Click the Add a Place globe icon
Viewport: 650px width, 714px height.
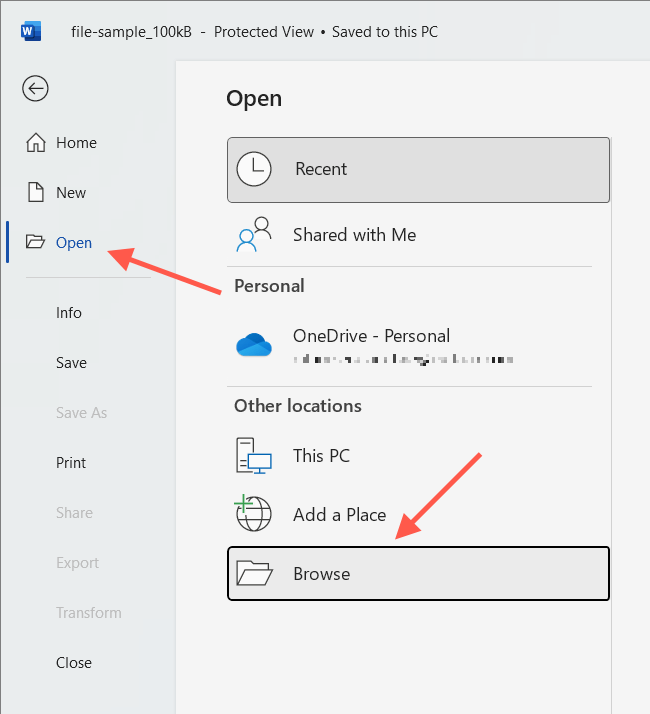(254, 514)
